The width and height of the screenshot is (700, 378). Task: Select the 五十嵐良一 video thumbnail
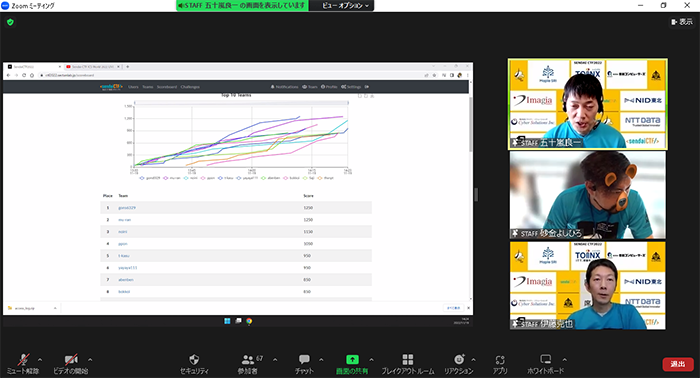coord(588,104)
